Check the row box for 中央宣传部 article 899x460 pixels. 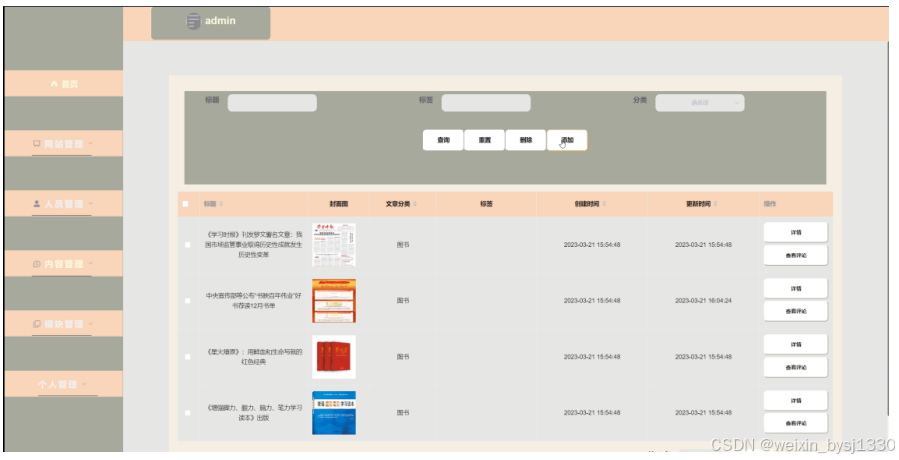187,301
